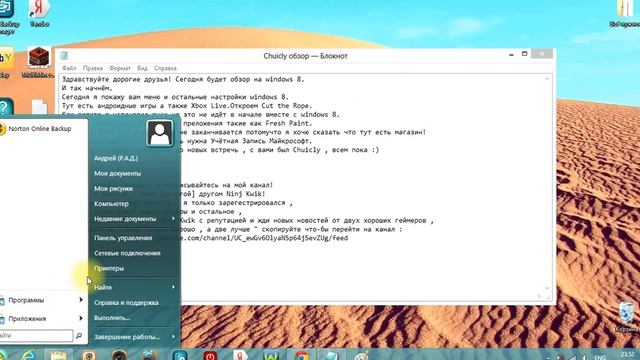Expand the Недавние документы submenu arrow
Viewport: 640px width, 360px height.
[173, 219]
